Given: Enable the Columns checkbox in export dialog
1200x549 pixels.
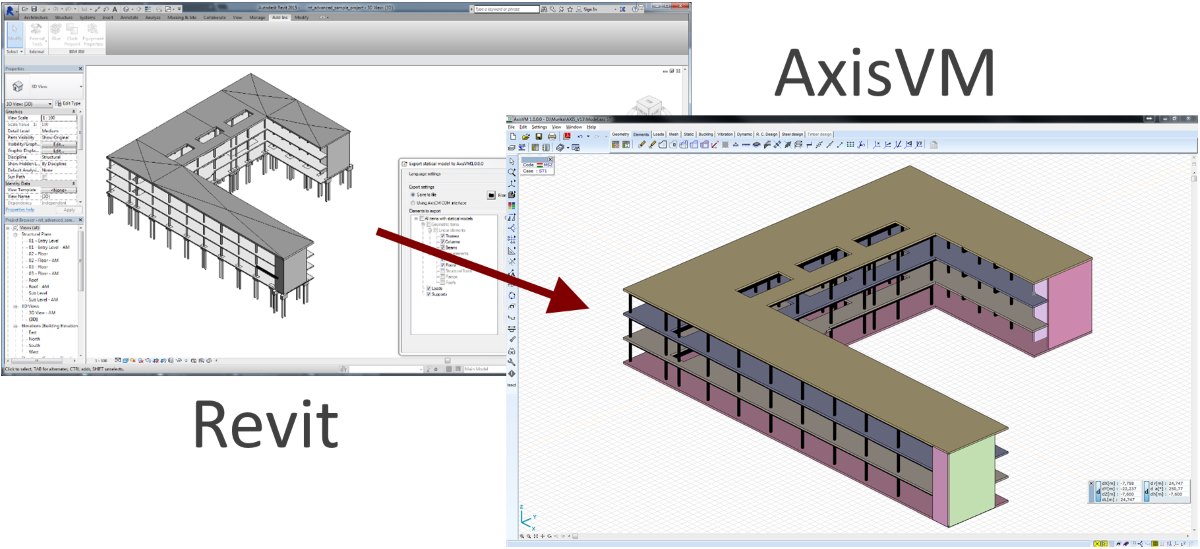Looking at the screenshot, I should tap(442, 241).
